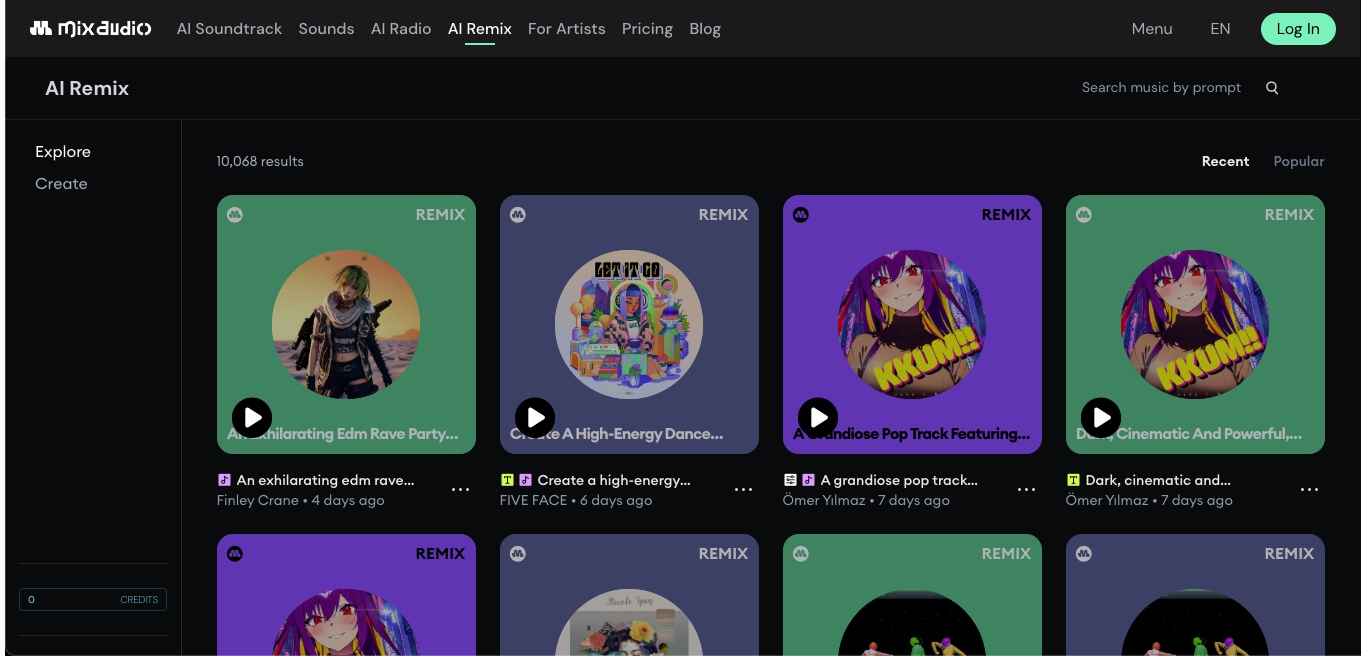Play the High-Energy Dance remix
Viewport: 1361px width, 656px height.
click(x=535, y=417)
